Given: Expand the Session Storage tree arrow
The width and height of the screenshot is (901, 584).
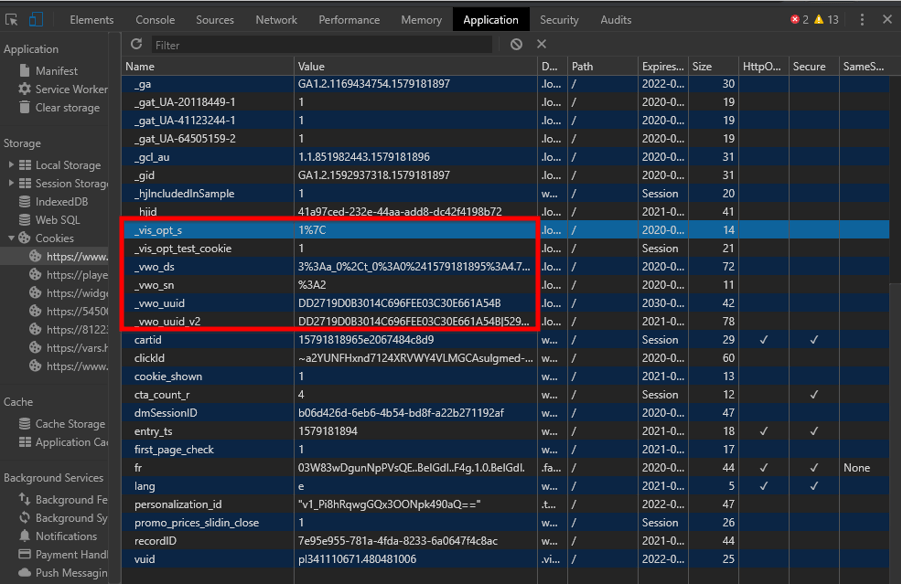Looking at the screenshot, I should pos(11,183).
